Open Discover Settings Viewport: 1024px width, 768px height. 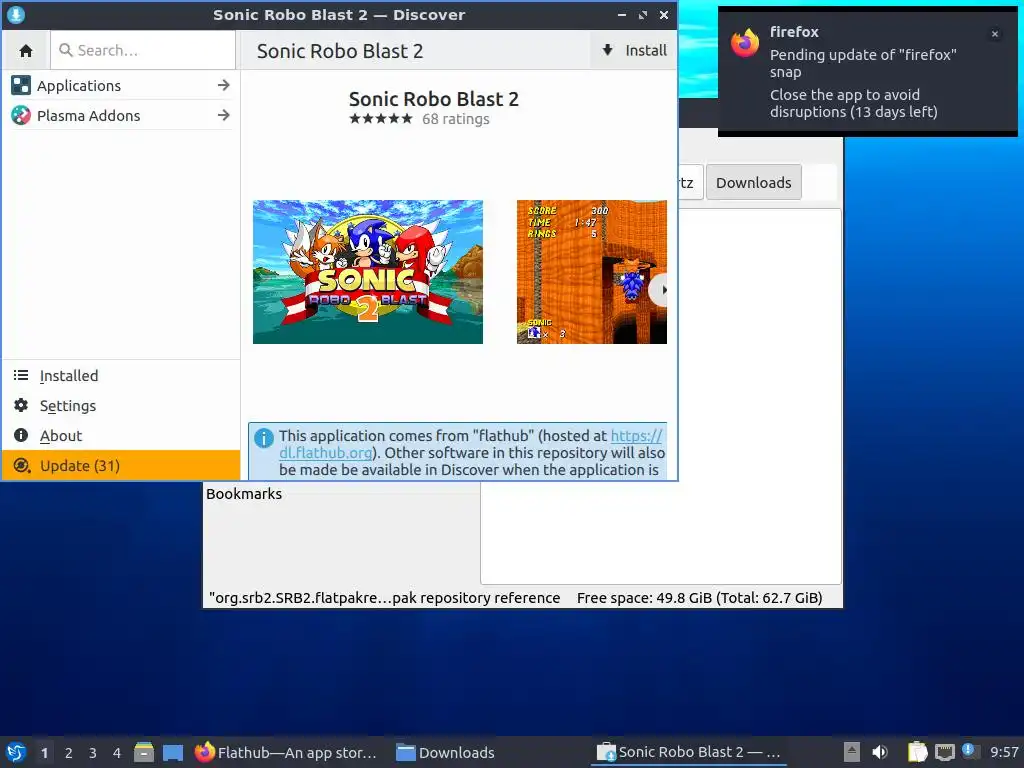pyautogui.click(x=121, y=406)
